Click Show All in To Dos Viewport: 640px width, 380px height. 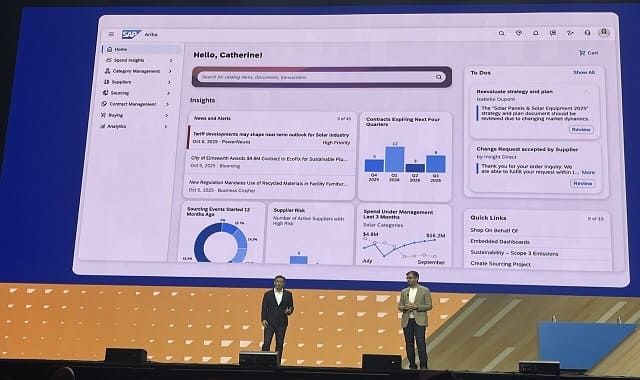pos(584,72)
